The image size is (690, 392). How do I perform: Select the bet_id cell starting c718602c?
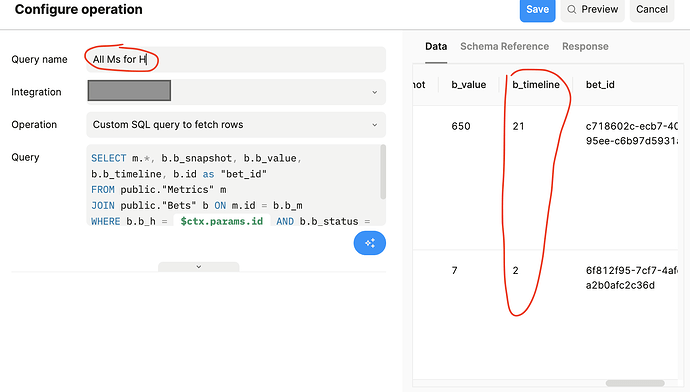pos(632,134)
